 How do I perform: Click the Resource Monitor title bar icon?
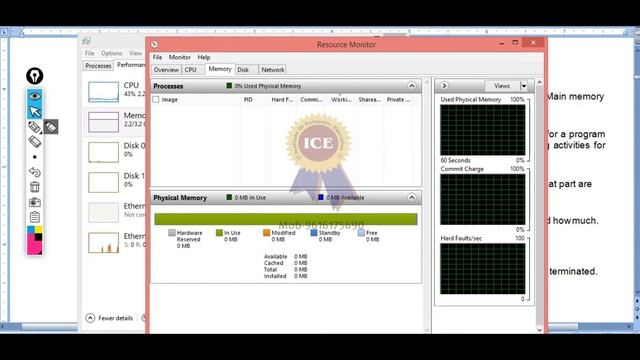pos(155,44)
